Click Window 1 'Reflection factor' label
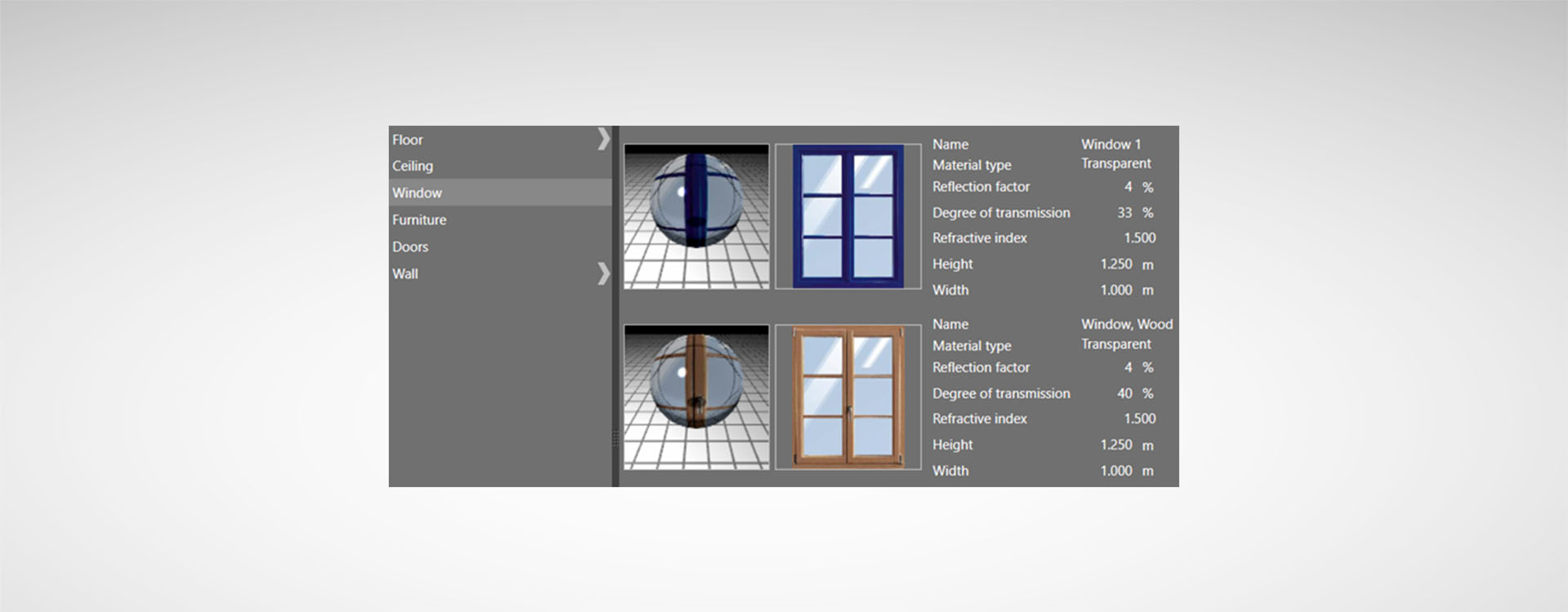This screenshot has width=1568, height=612. tap(981, 186)
